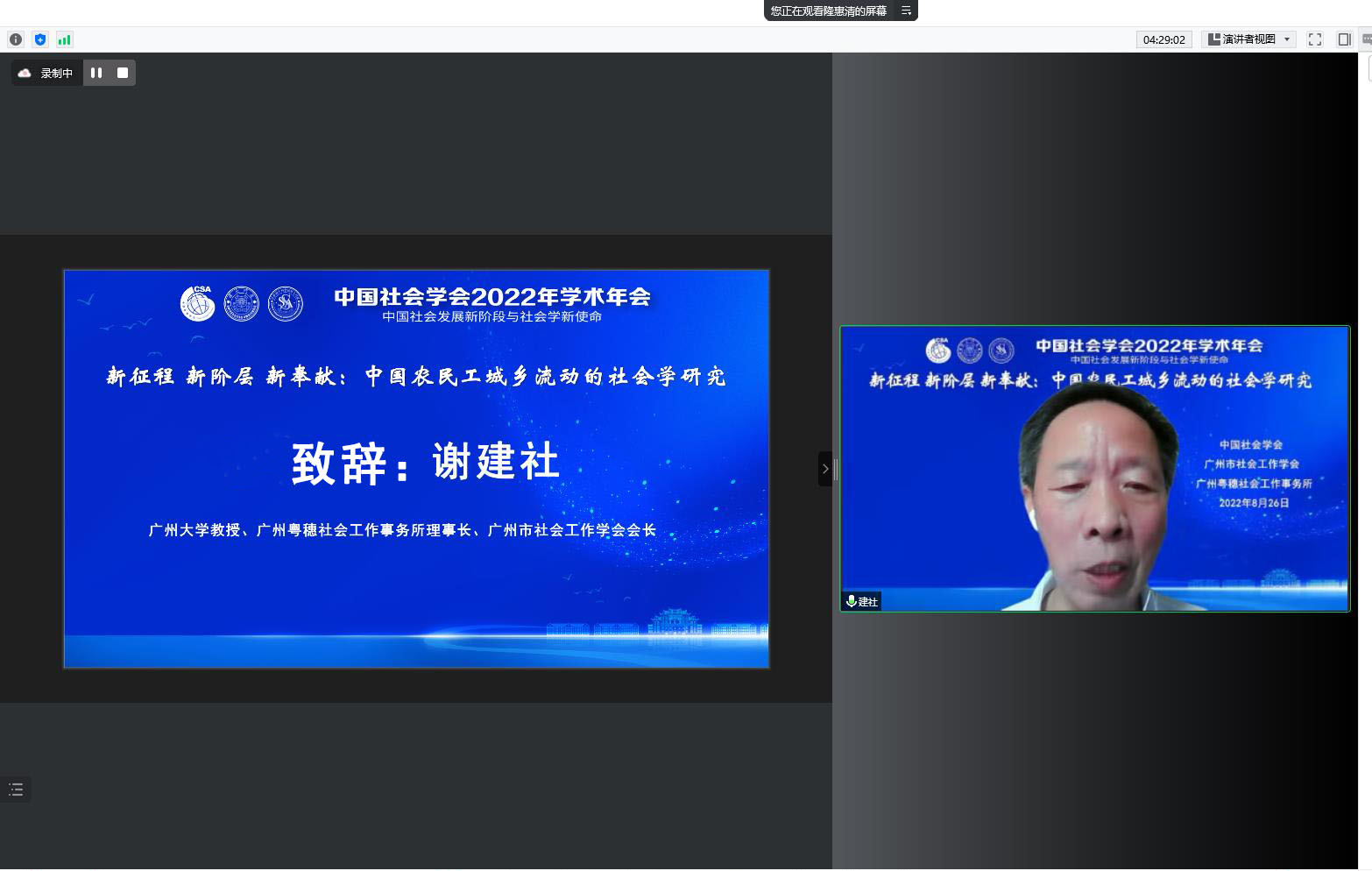The height and width of the screenshot is (871, 1372).
Task: Select the speaker video thumbnail
Action: [1094, 469]
